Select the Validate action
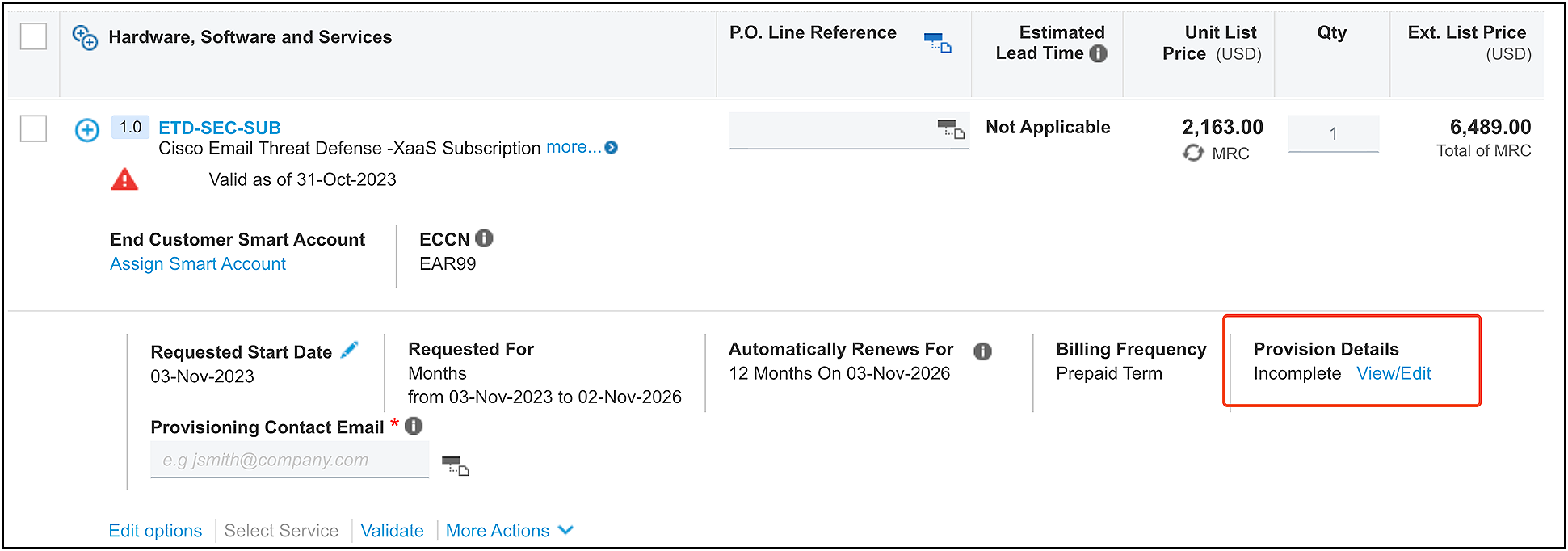The height and width of the screenshot is (551, 1568). (393, 531)
